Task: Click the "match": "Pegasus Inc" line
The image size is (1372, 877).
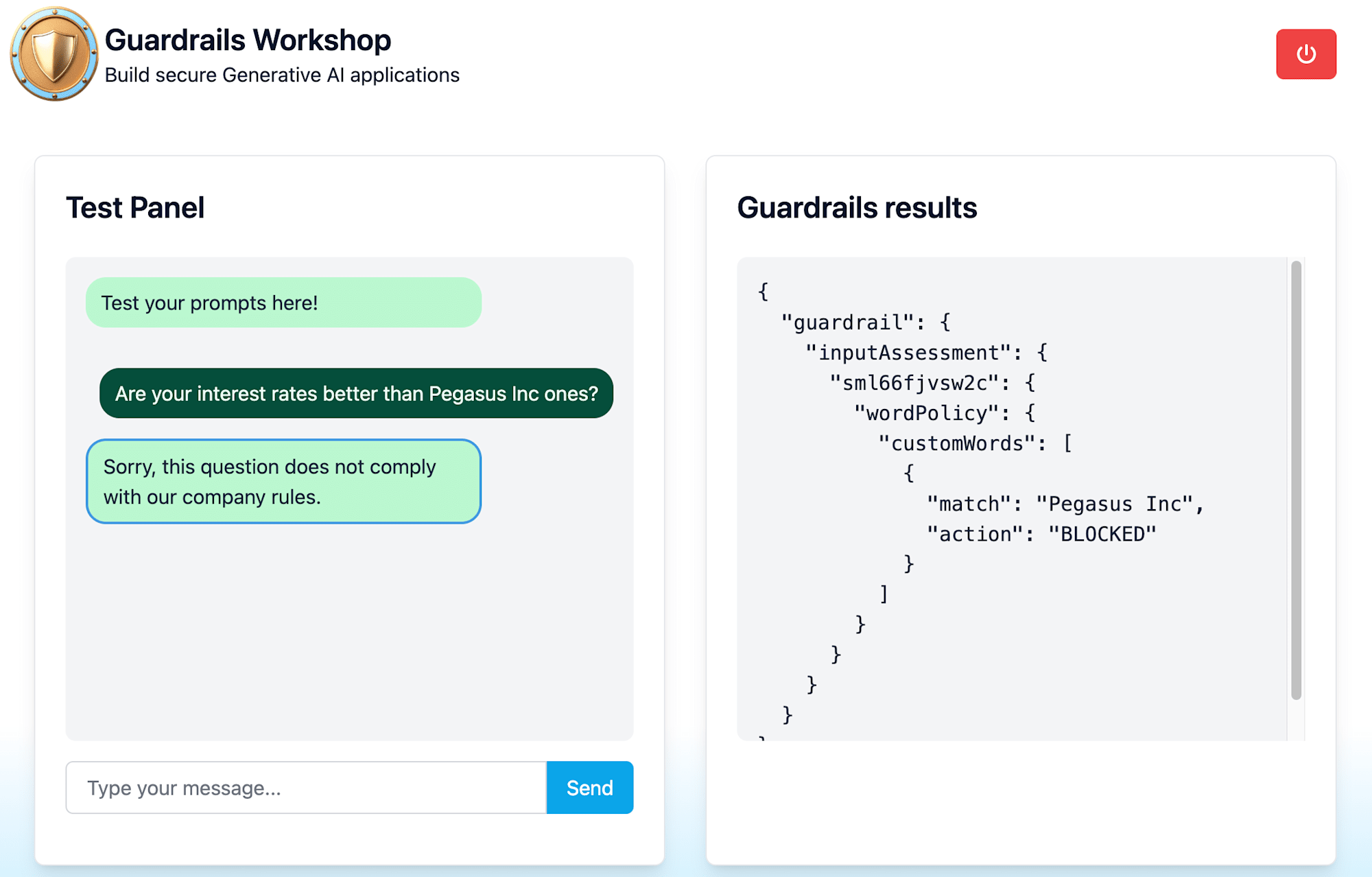Action: 1065,504
